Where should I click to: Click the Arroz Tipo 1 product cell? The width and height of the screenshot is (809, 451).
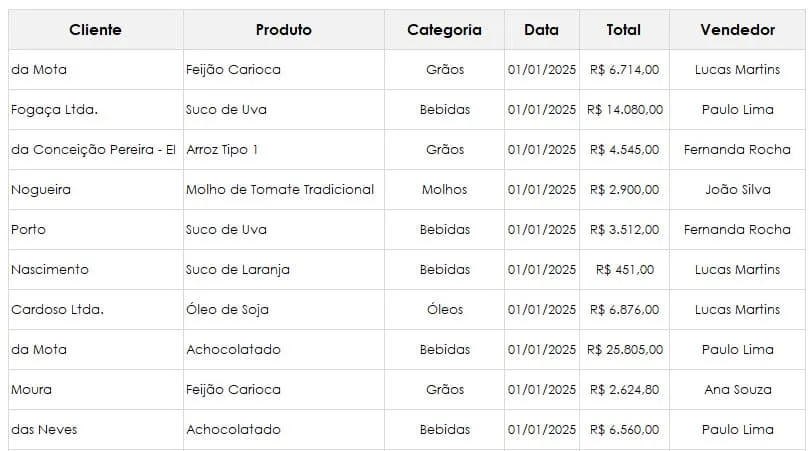click(x=284, y=150)
